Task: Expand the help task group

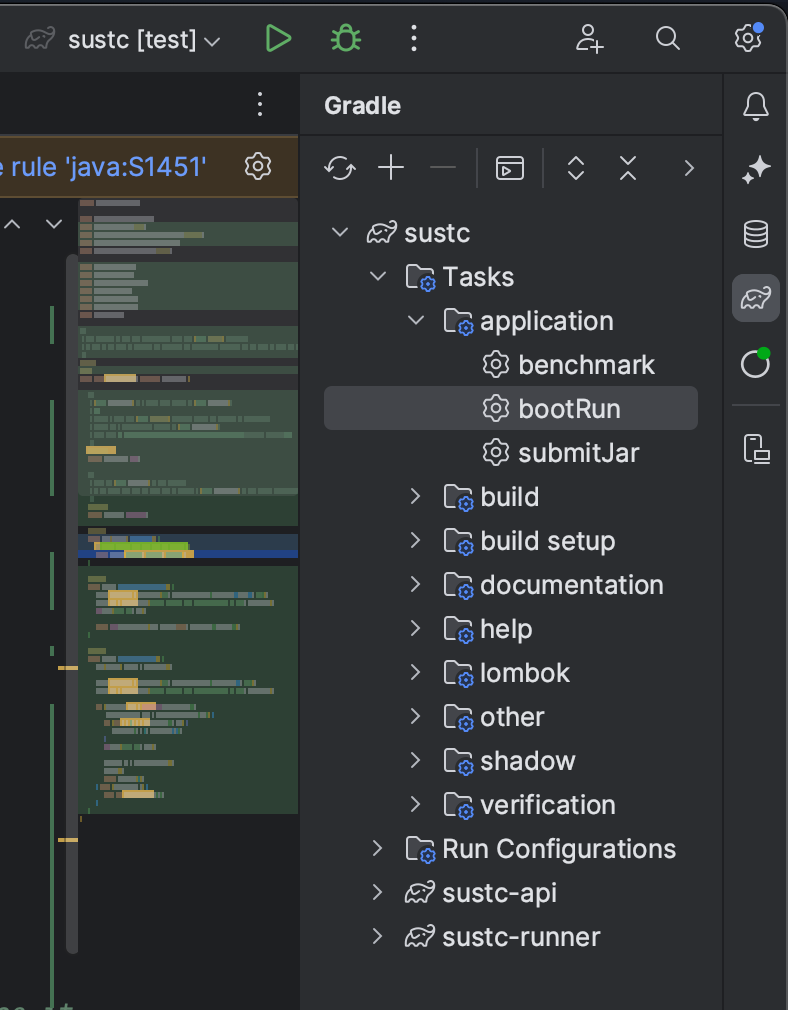Action: coord(416,628)
